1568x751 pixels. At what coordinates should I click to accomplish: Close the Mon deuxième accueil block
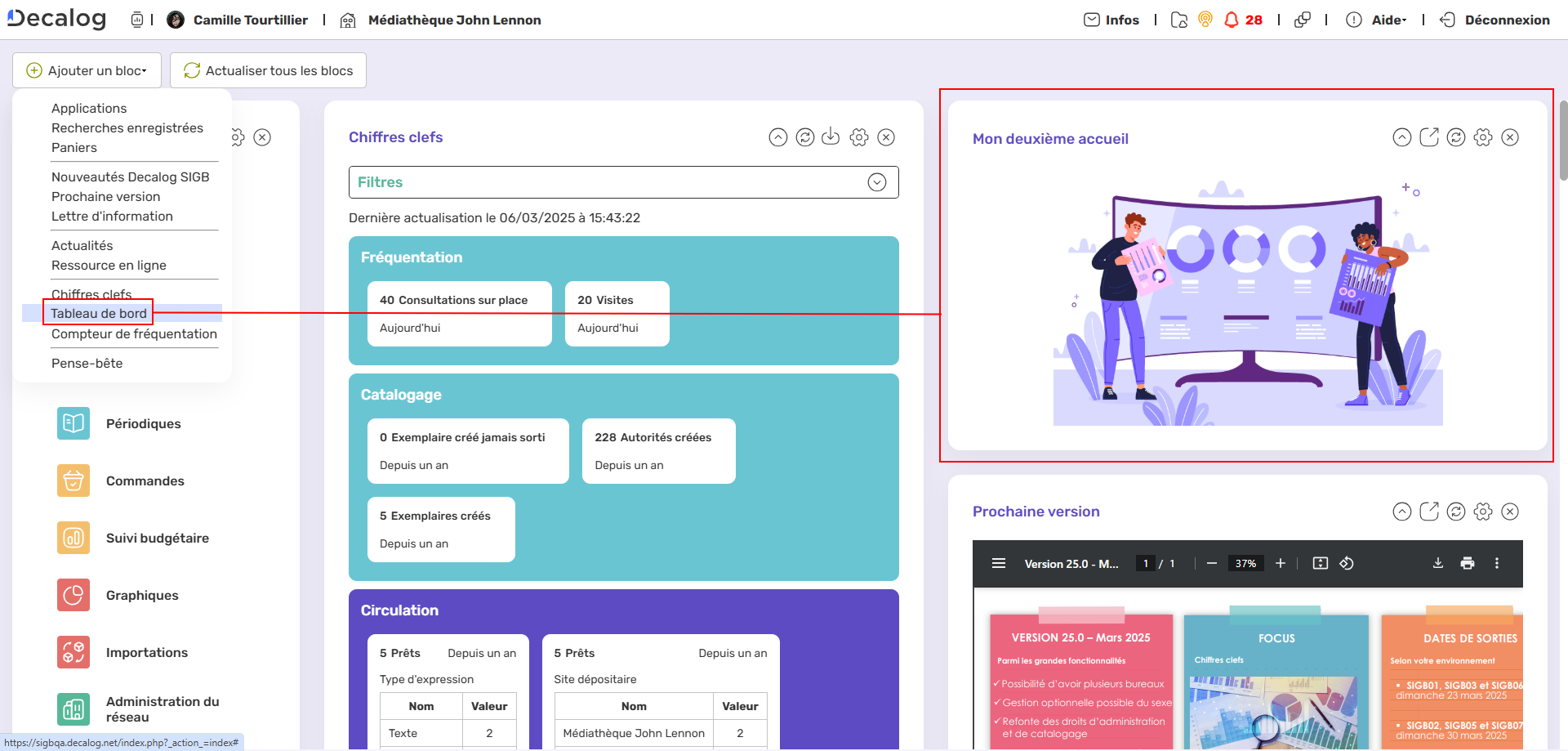click(1510, 137)
